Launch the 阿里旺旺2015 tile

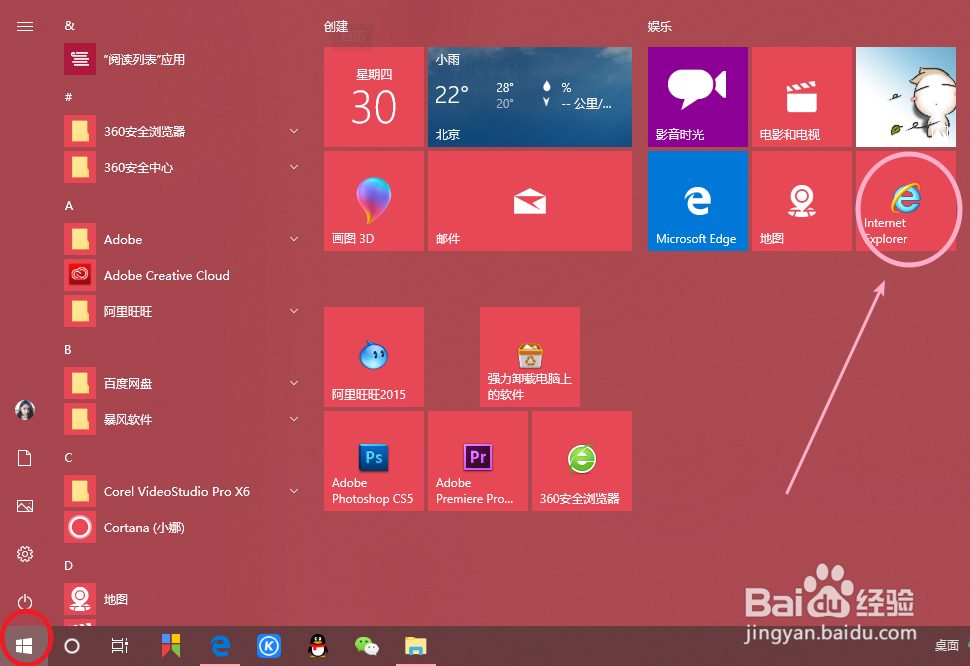pyautogui.click(x=374, y=357)
